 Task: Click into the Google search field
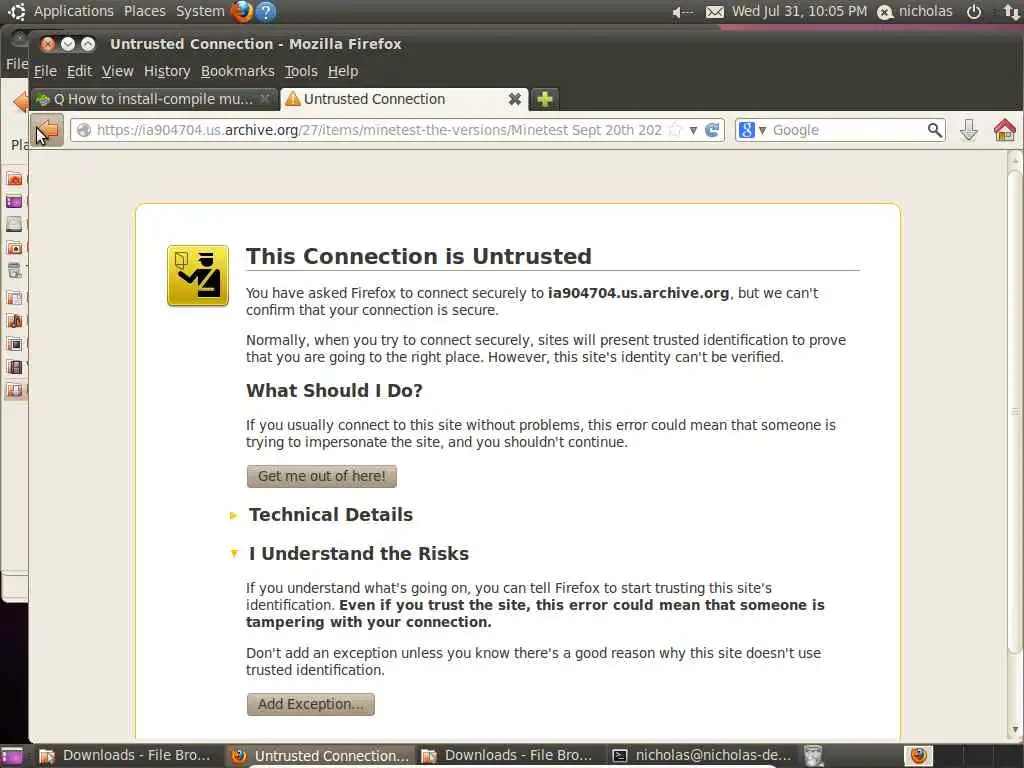[847, 130]
